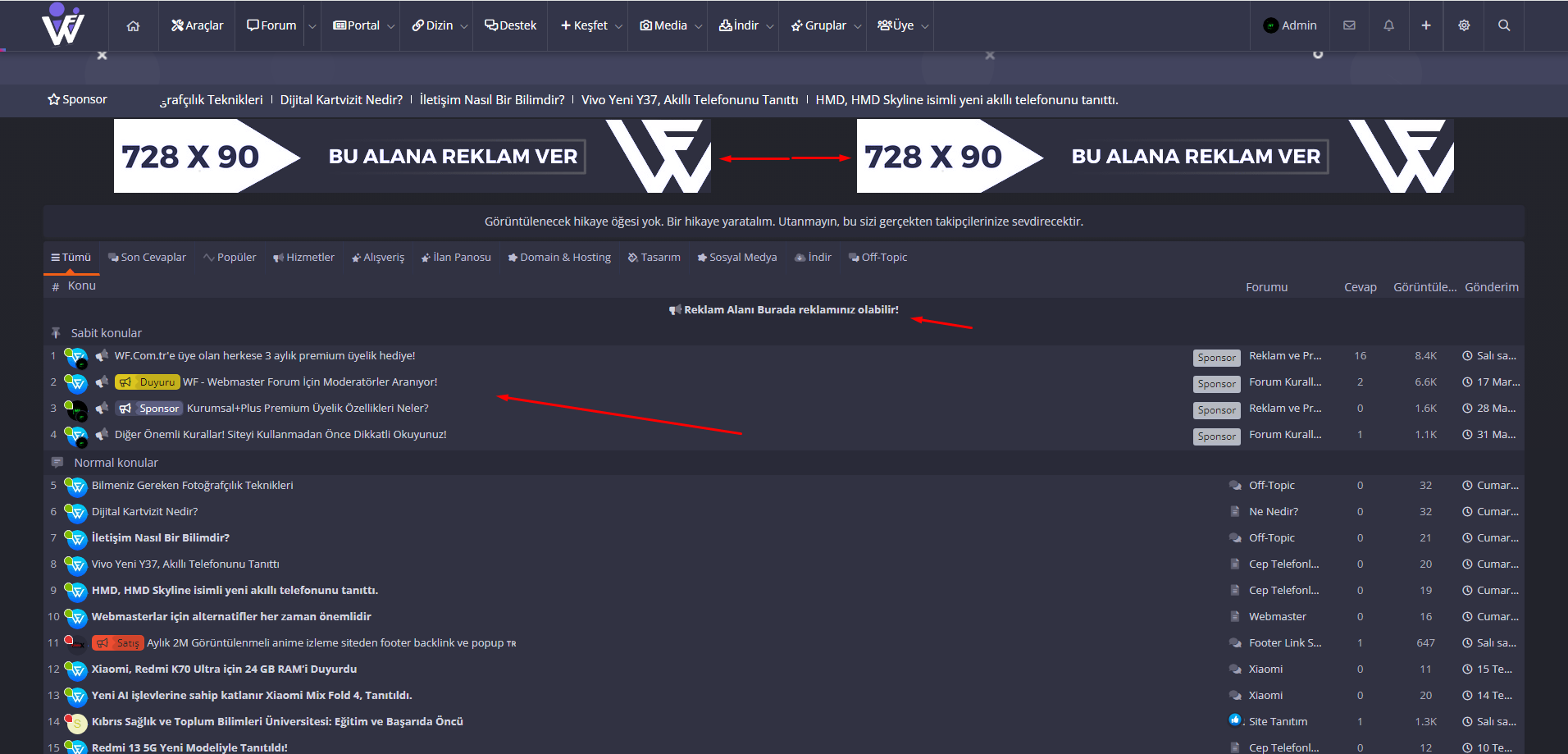Click the pin icon beside Sabit konular

[56, 332]
